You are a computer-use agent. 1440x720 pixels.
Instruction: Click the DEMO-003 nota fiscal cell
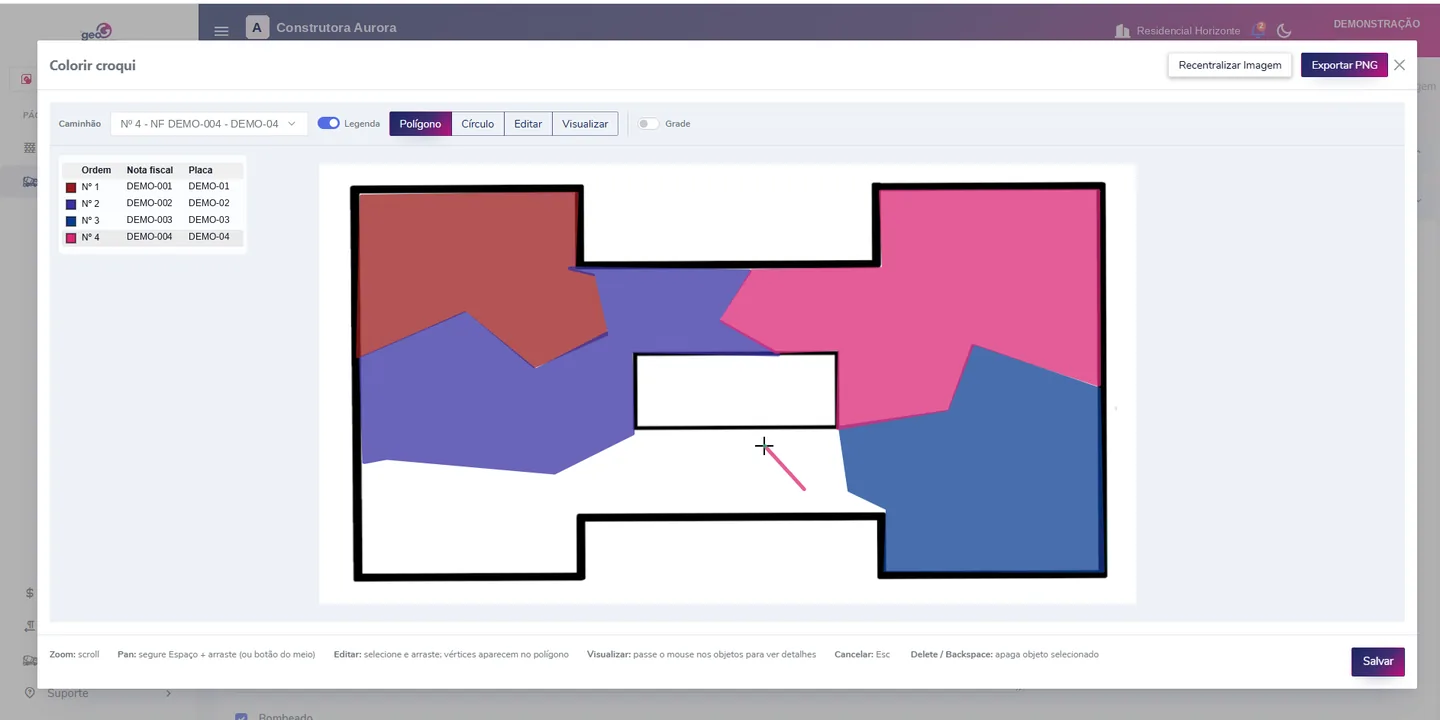(149, 220)
